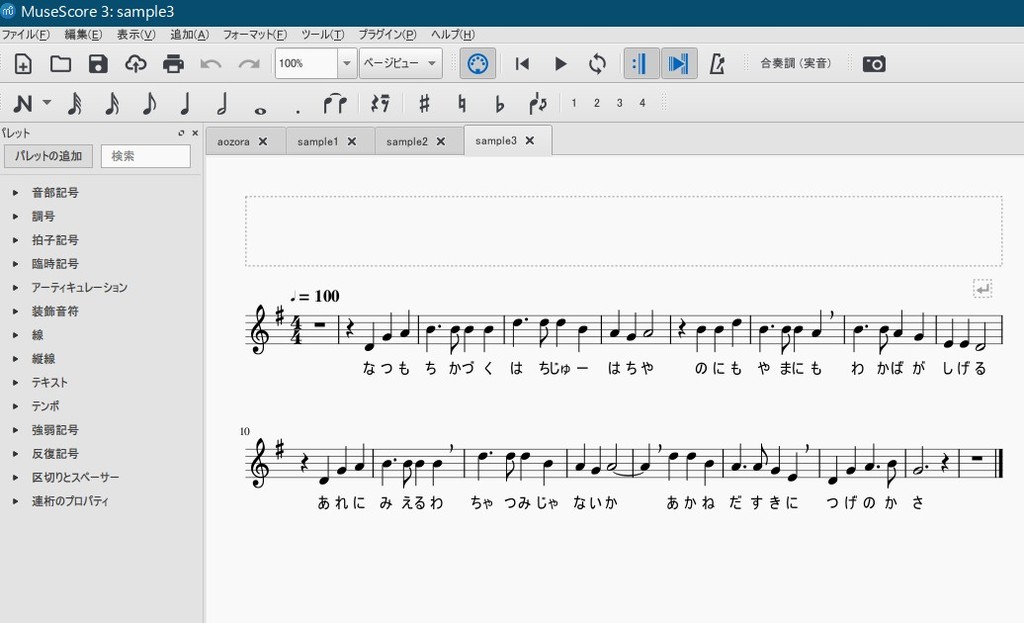Choose the sharp accidental
Viewport: 1024px width, 623px height.
(424, 103)
